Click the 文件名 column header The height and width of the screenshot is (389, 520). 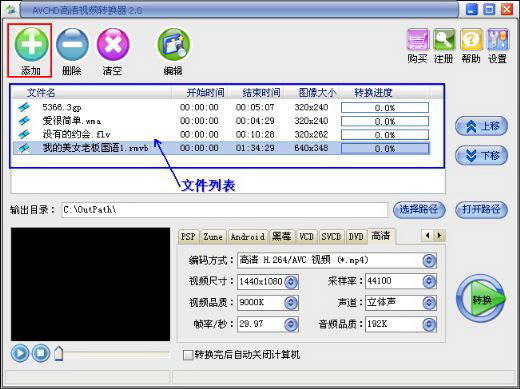coord(92,93)
